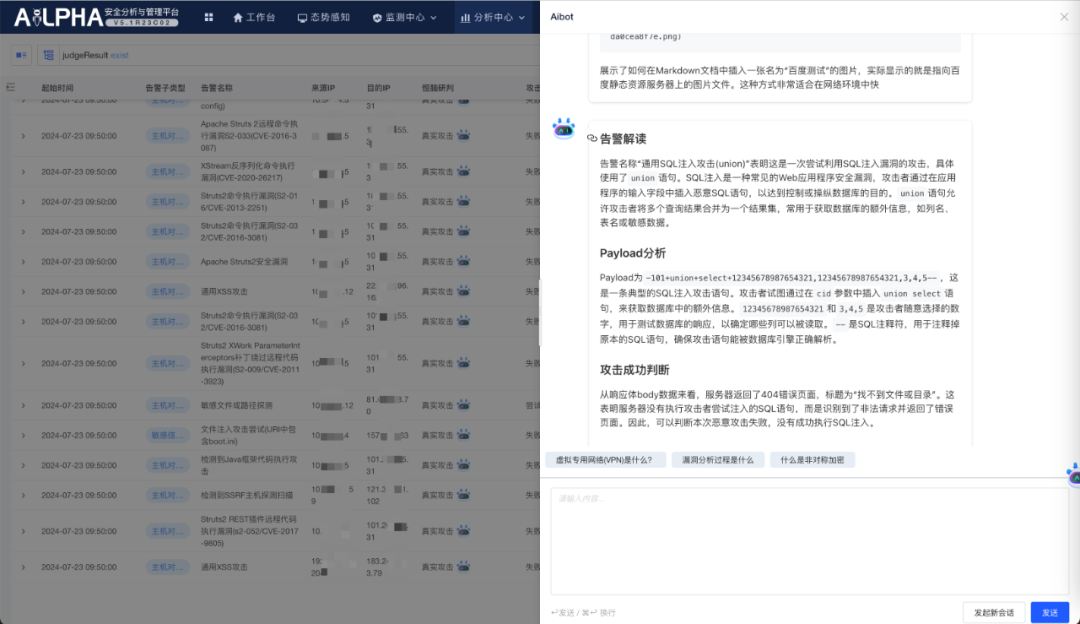This screenshot has width=1080, height=624.
Task: Open the 监测中心 dropdown menu
Action: point(406,17)
